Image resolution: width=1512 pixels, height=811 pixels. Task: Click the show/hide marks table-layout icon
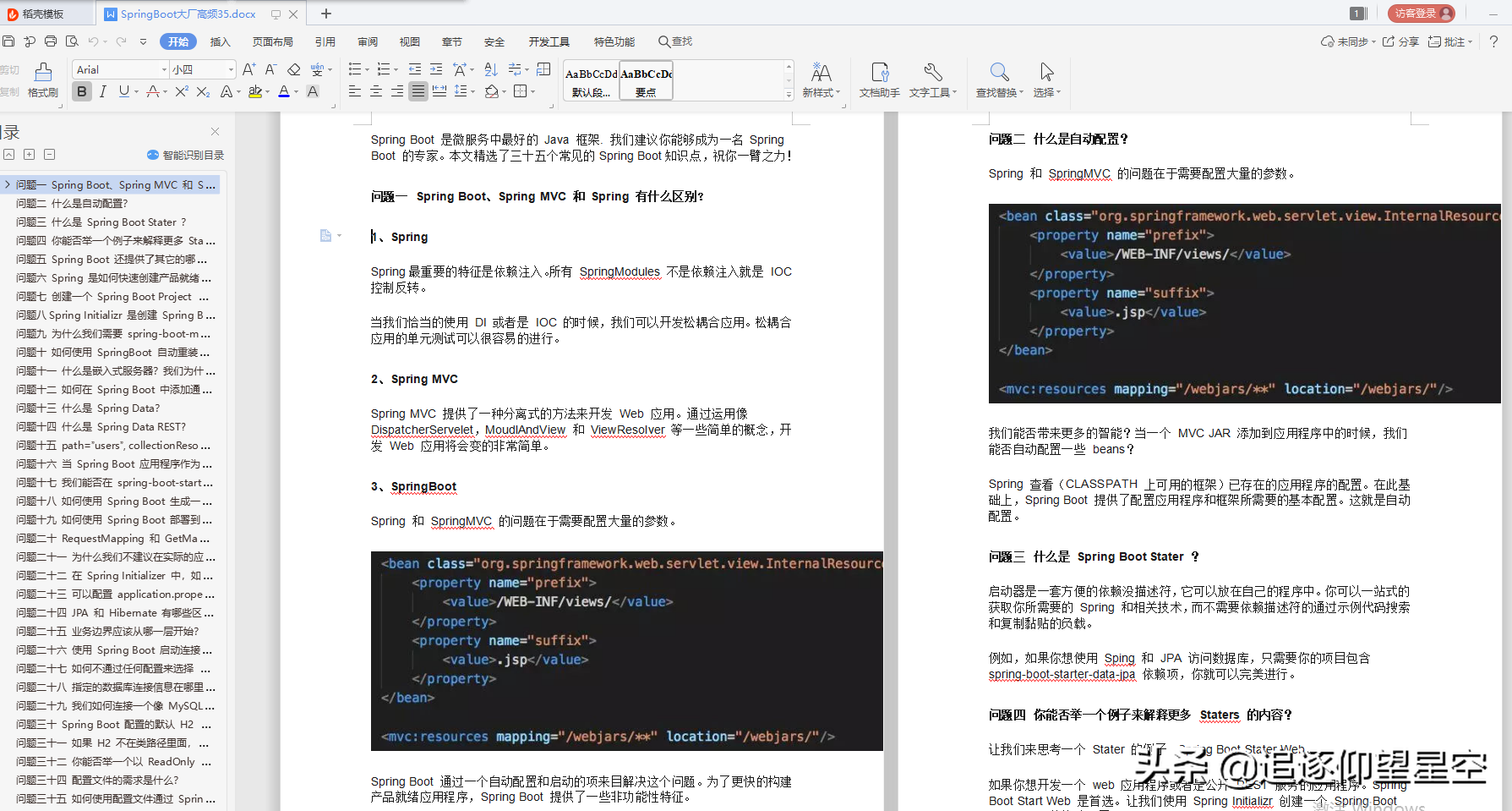click(x=543, y=69)
